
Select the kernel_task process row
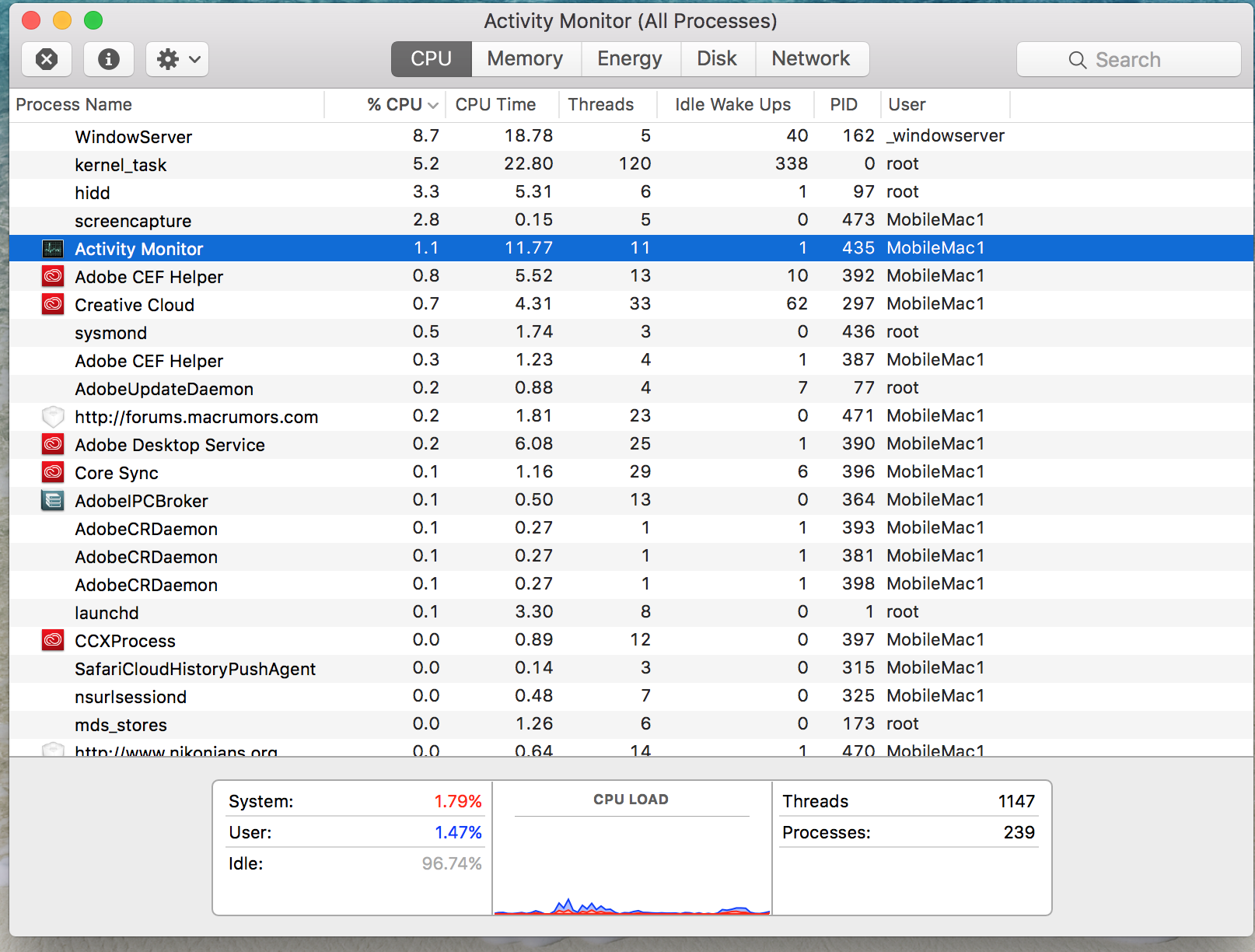tap(631, 164)
